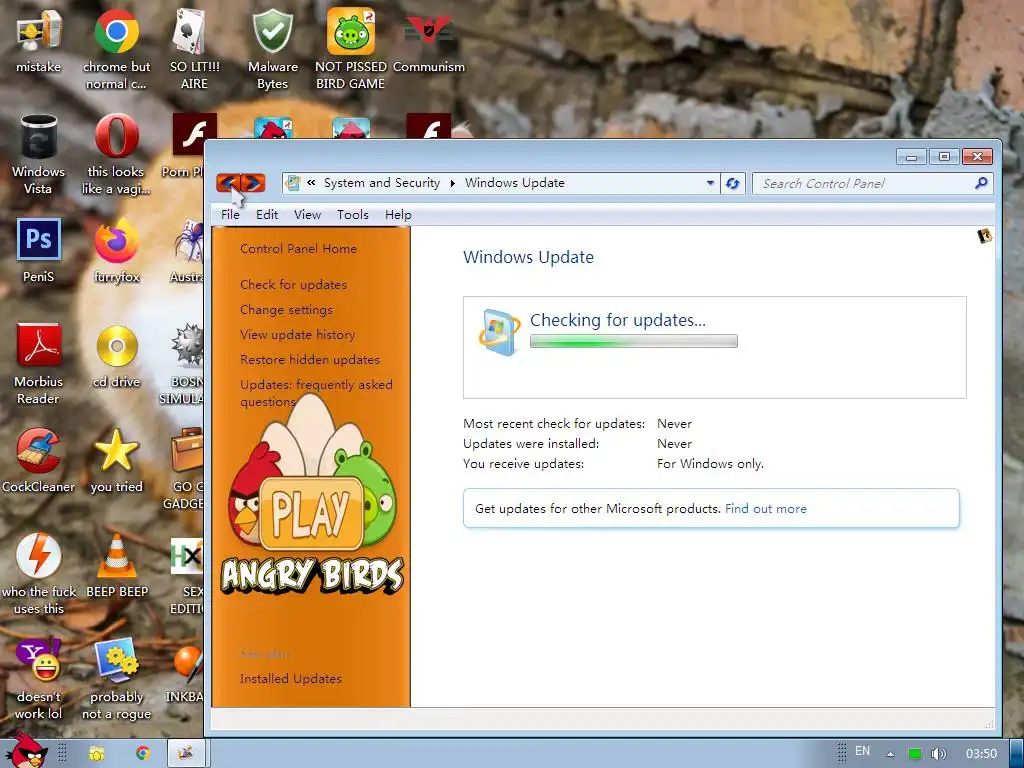Select the 'BEEP BEEP' VLC cone icon
Viewport: 1024px width, 768px height.
click(116, 566)
